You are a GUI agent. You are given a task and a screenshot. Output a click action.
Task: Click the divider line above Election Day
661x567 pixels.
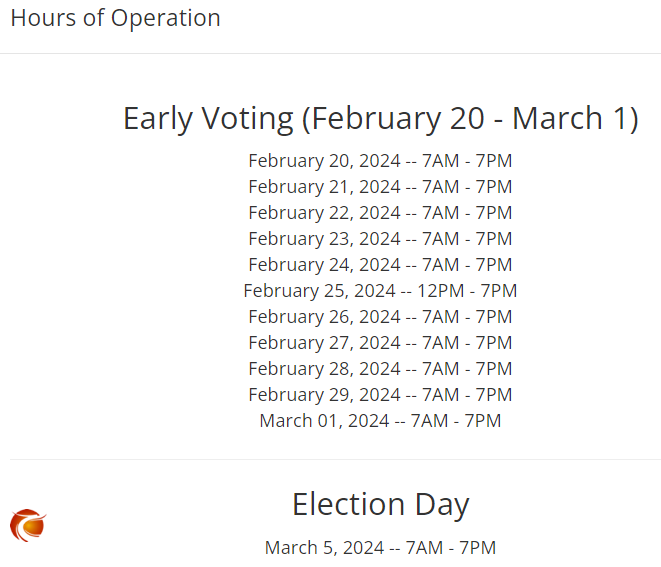336,460
